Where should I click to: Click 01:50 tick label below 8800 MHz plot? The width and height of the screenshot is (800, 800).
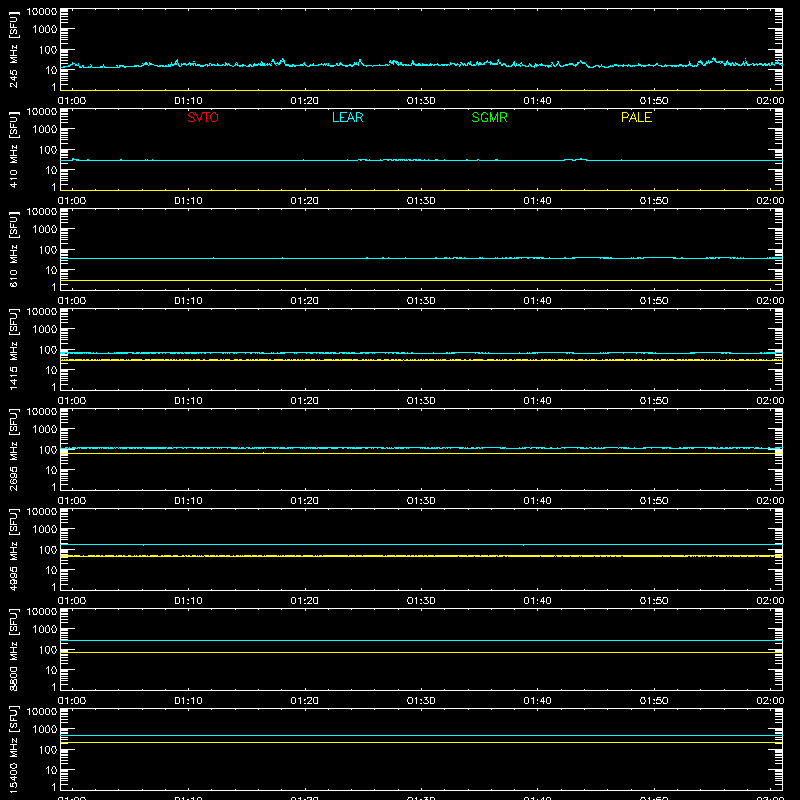click(x=654, y=701)
